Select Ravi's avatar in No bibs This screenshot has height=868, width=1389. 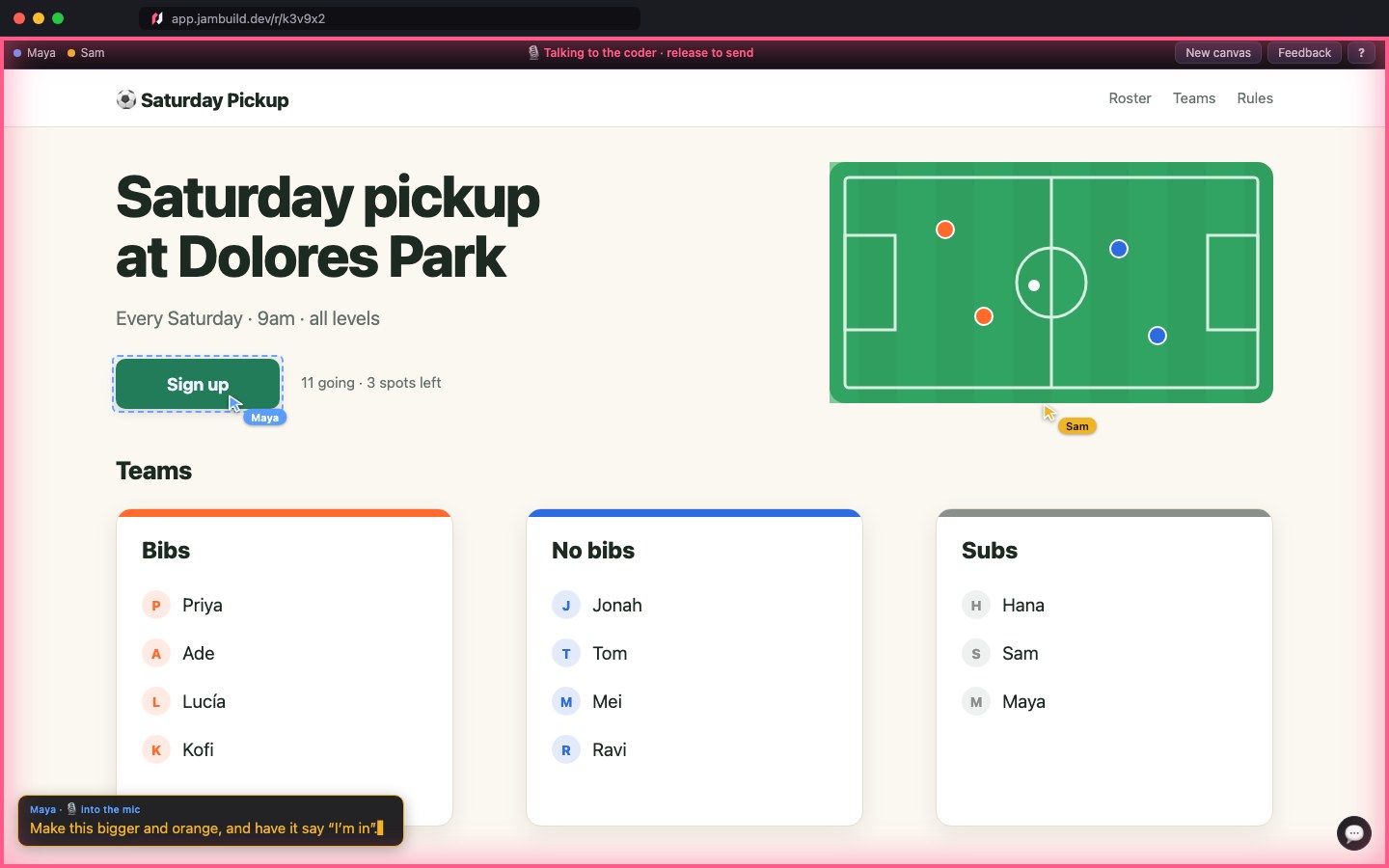pos(566,749)
